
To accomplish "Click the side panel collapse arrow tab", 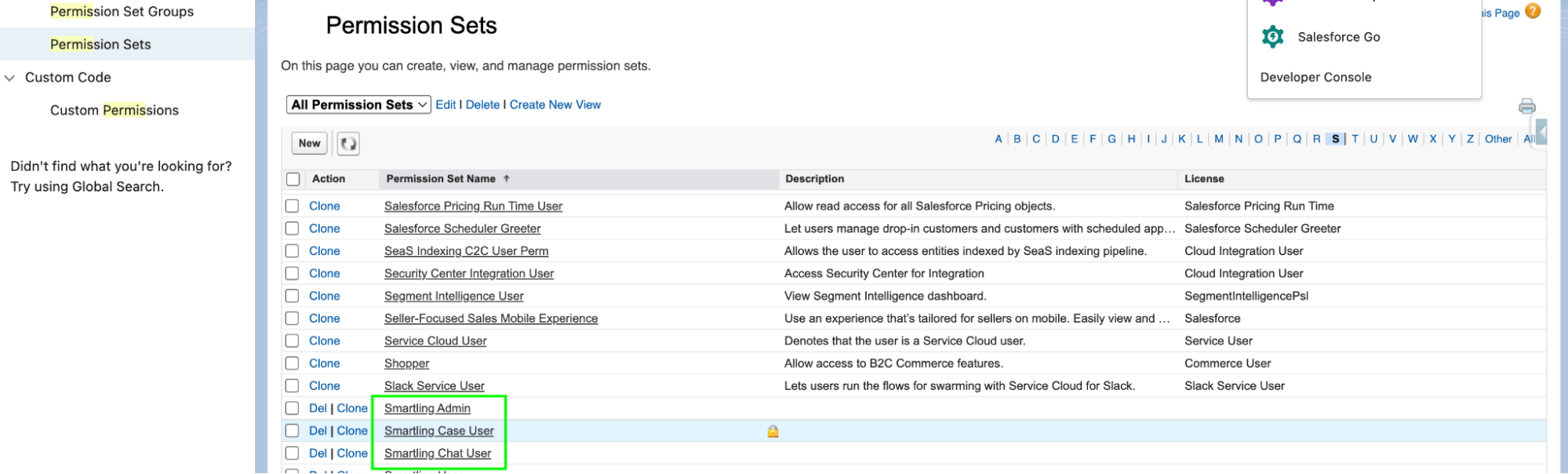I will click(x=1541, y=132).
